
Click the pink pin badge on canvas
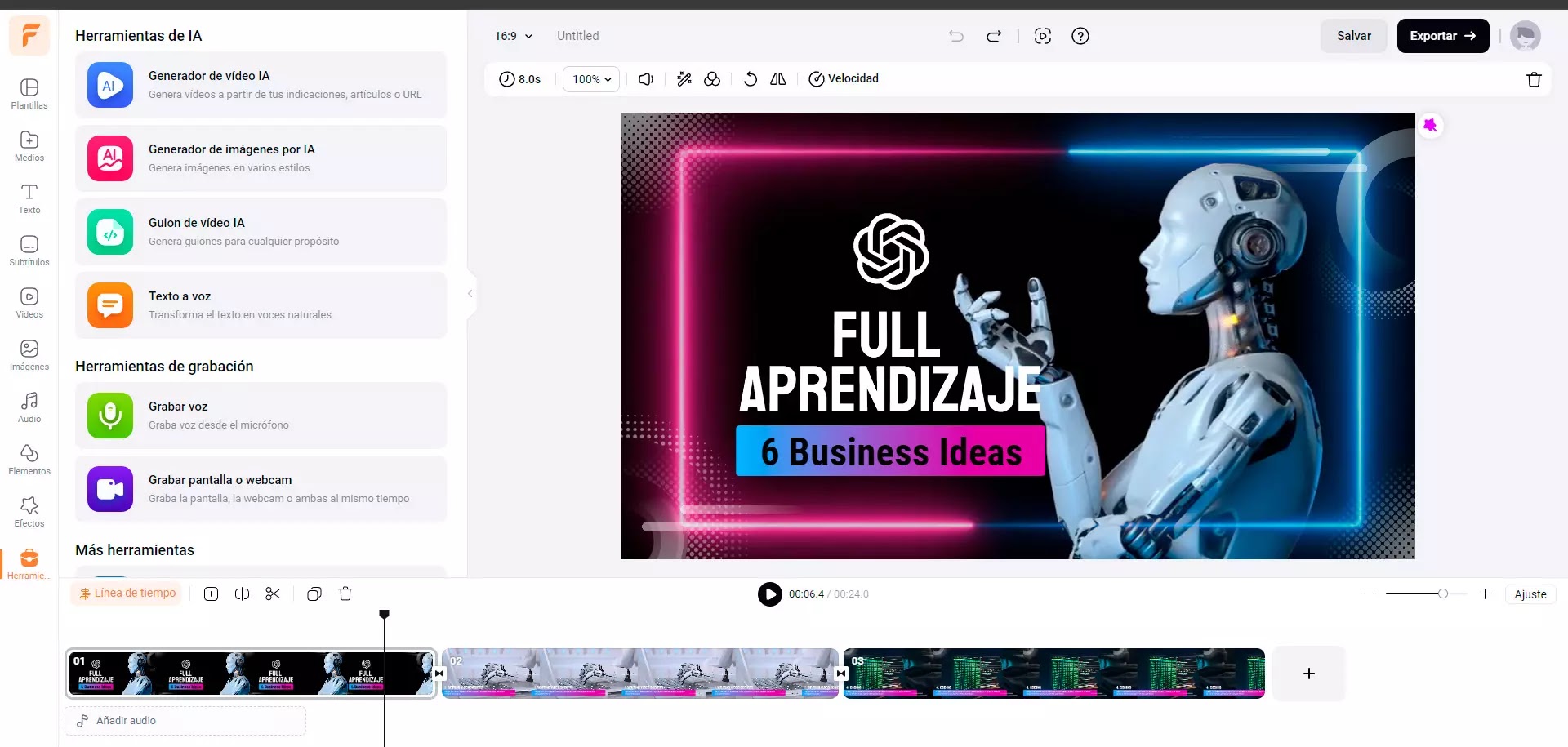click(x=1430, y=126)
